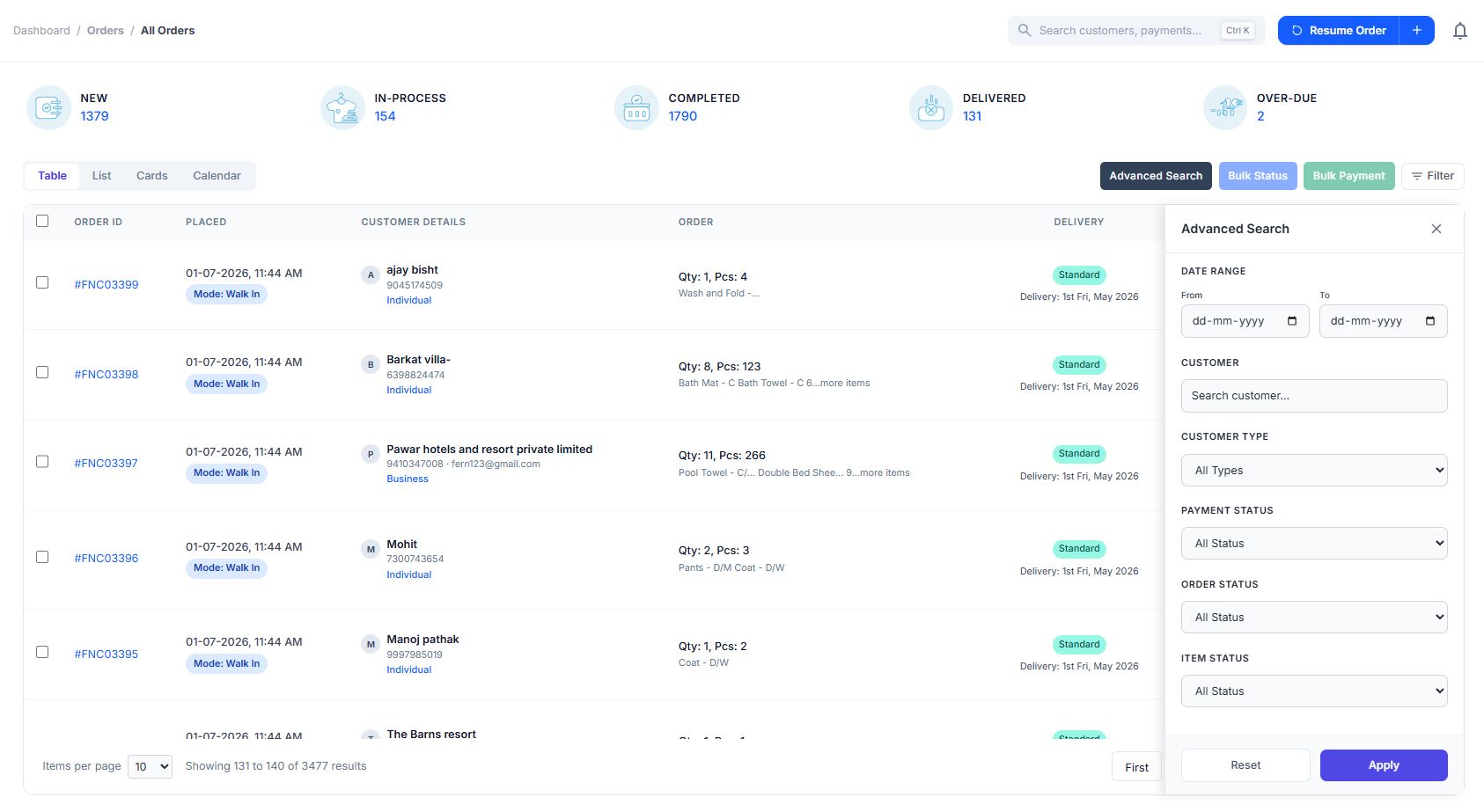
Task: Click the IN-PROCESS laundry icon
Action: click(342, 107)
